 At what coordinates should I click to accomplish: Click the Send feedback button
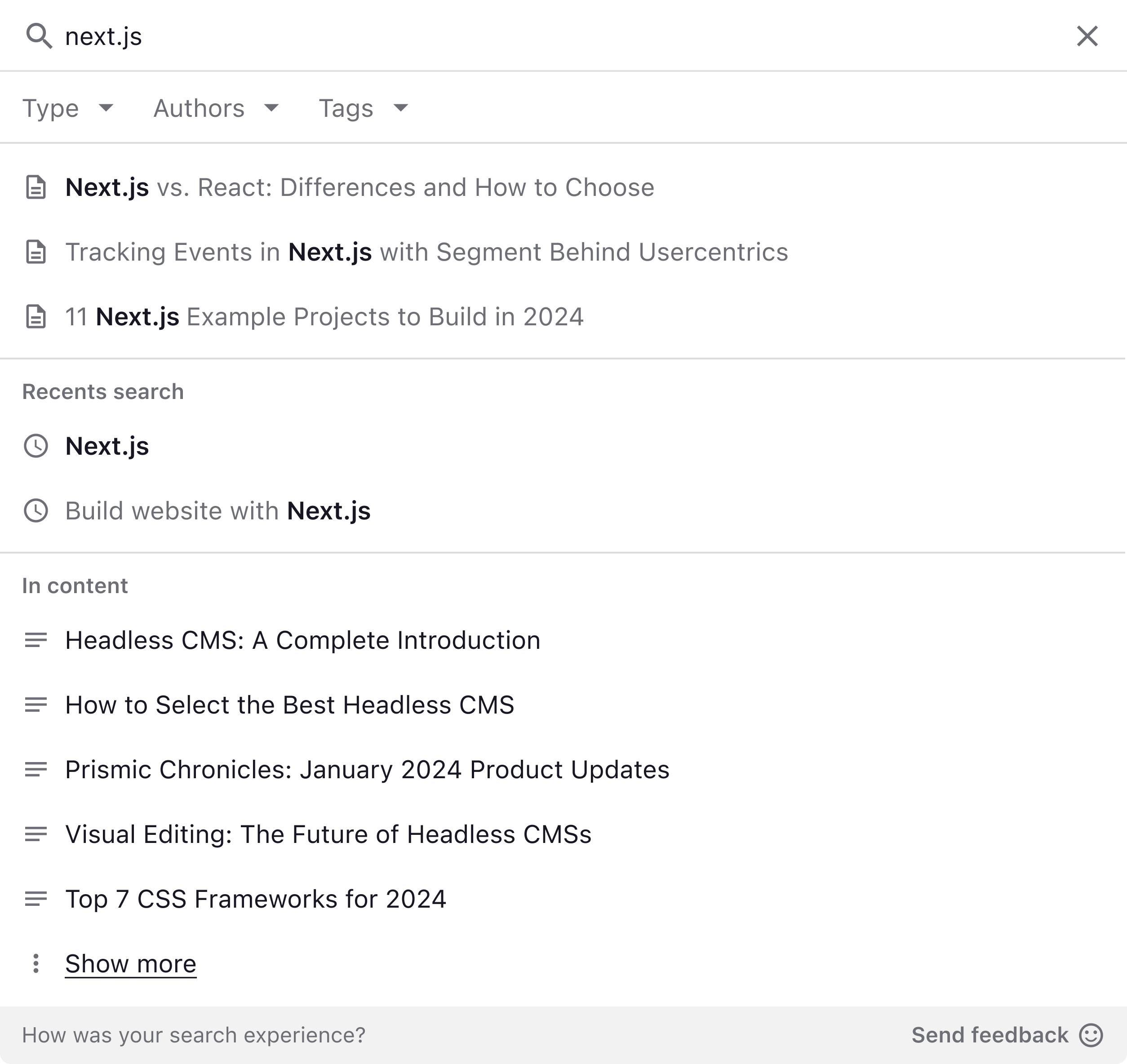[1006, 1035]
